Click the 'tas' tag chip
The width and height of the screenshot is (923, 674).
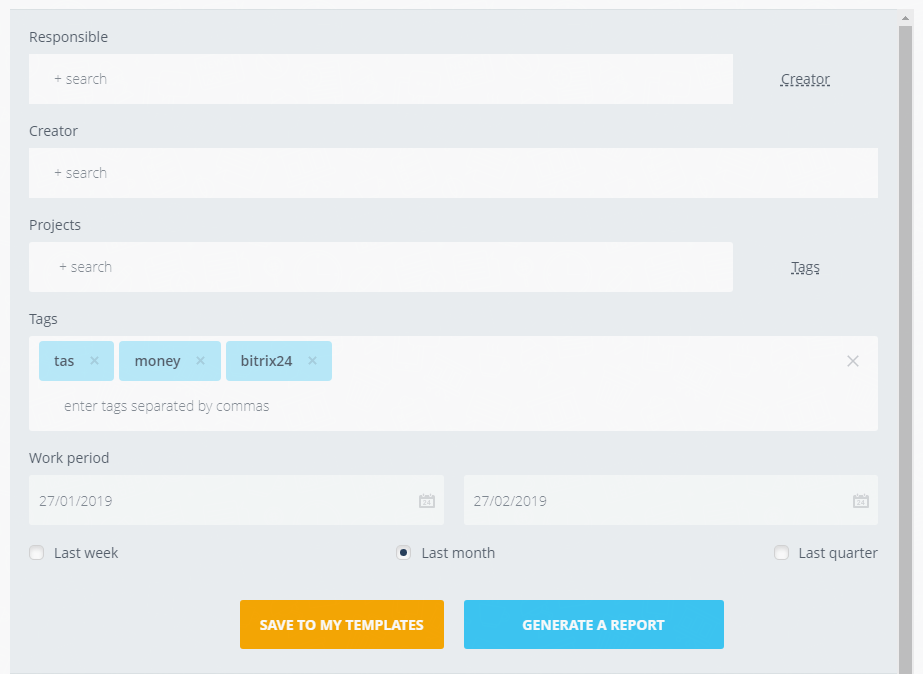[x=77, y=361]
